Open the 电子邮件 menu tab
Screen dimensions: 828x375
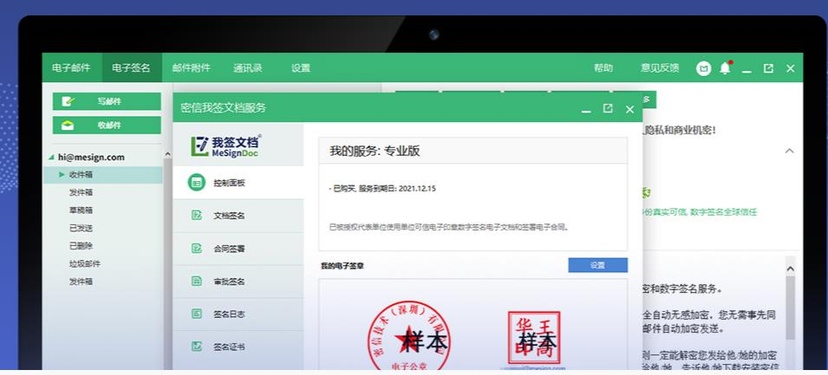point(71,68)
